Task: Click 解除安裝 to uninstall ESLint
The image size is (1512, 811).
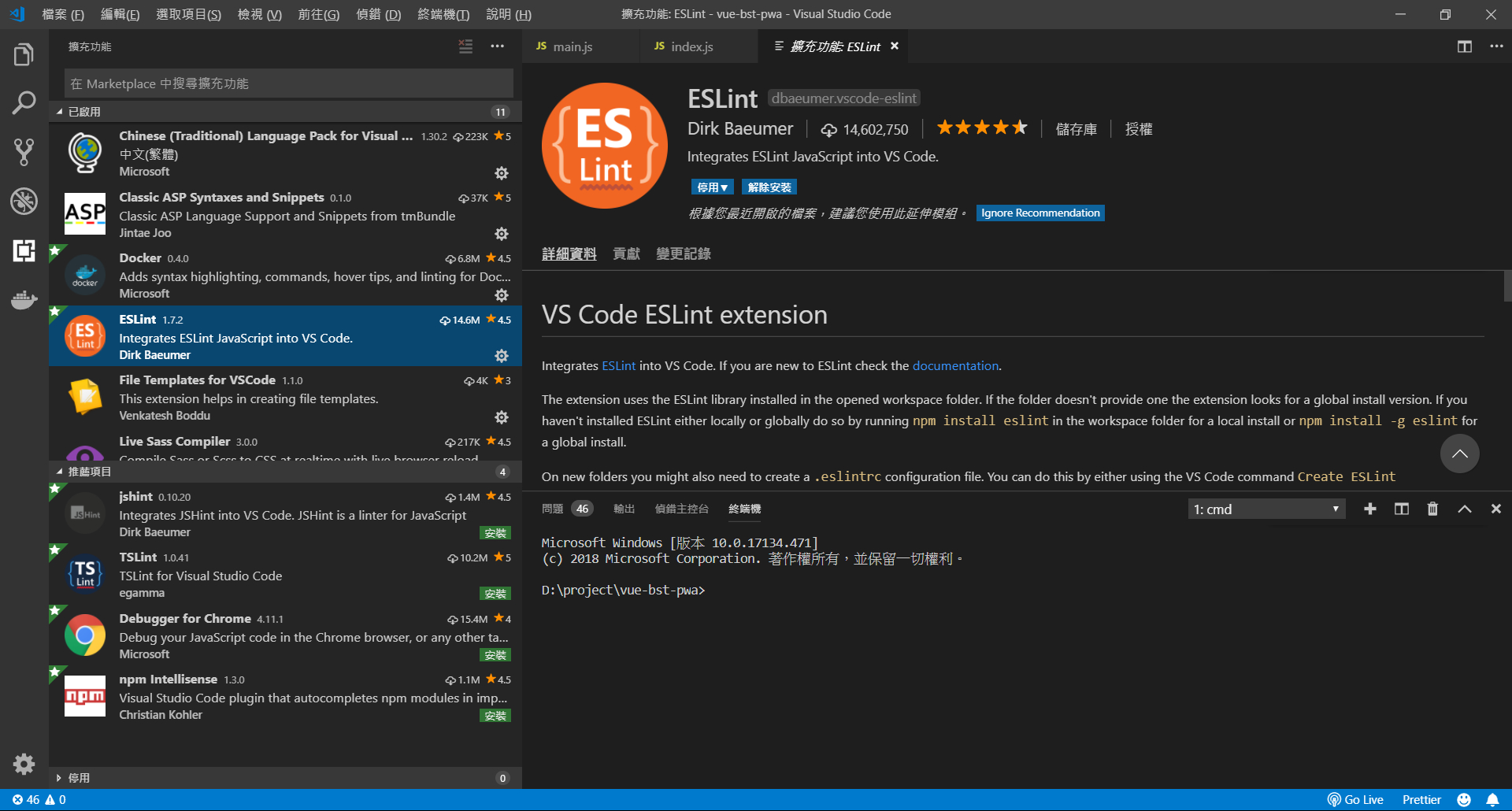Action: coord(769,187)
